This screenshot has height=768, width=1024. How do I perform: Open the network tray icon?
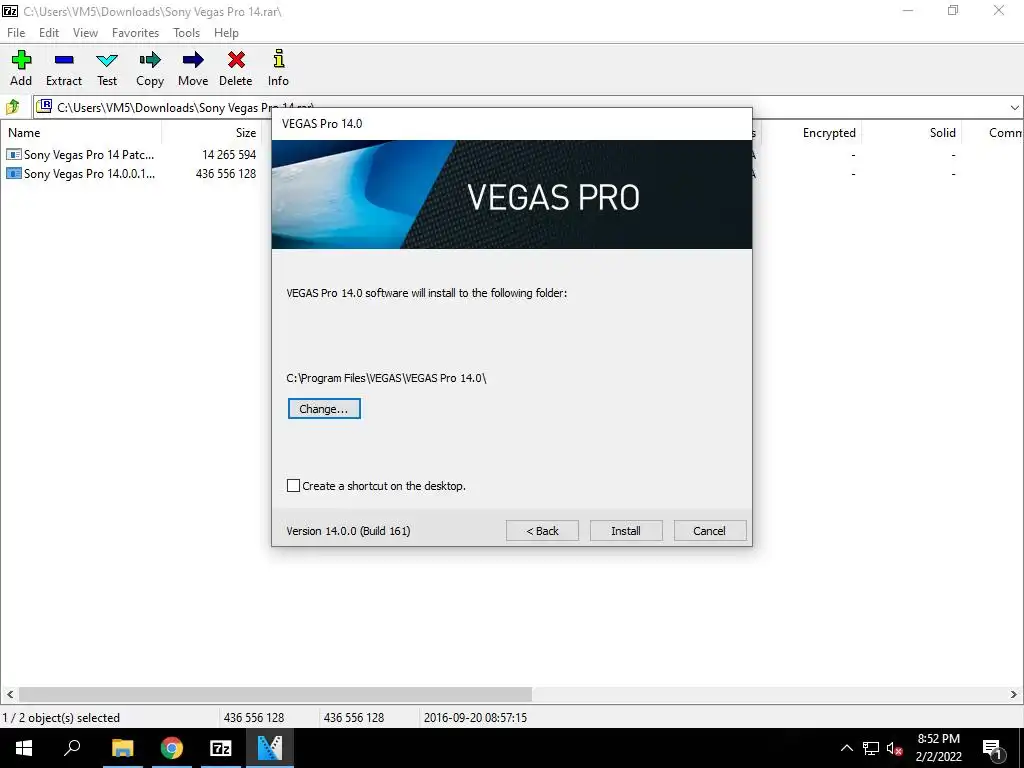[x=871, y=748]
